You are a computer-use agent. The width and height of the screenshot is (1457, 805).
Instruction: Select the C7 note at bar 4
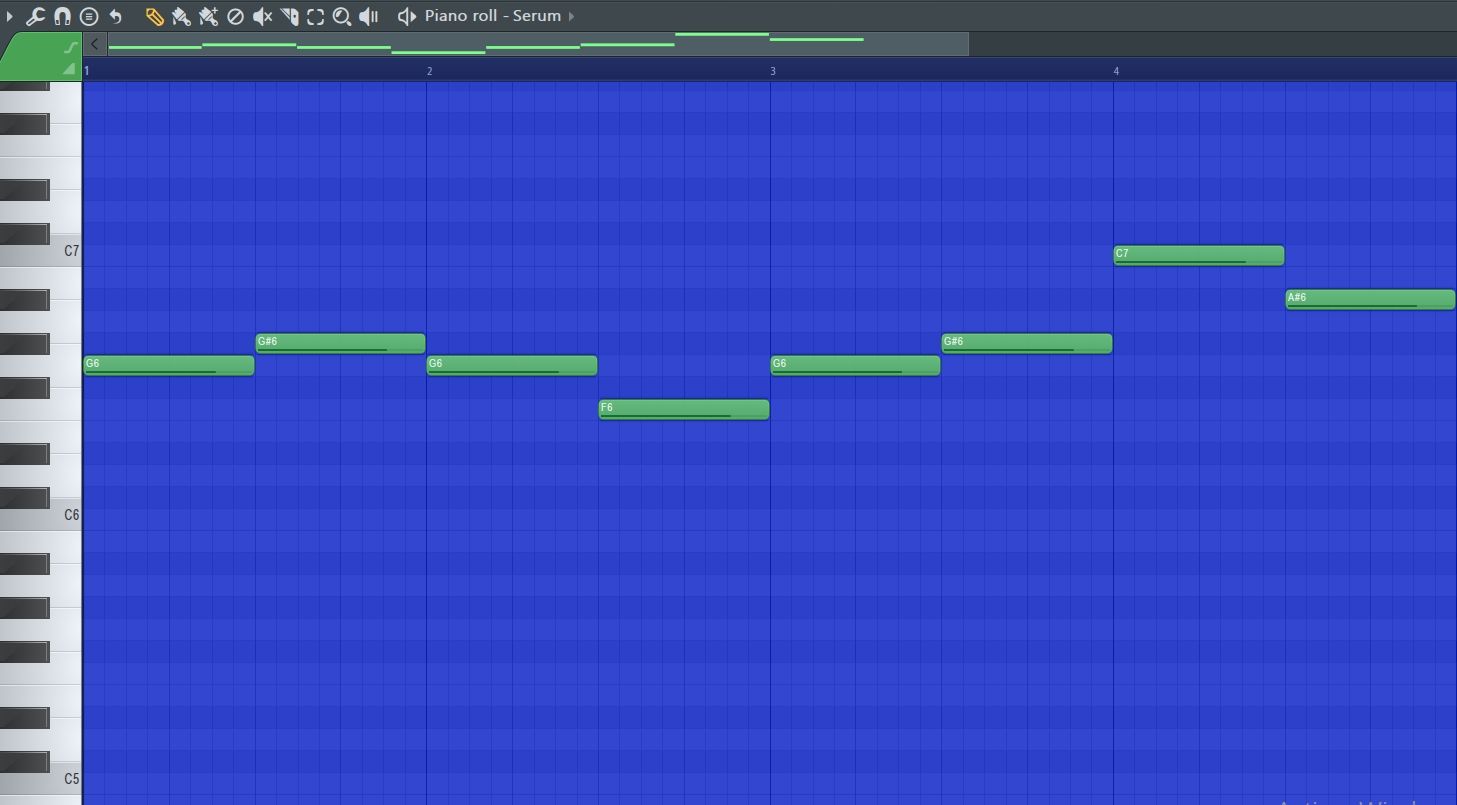coord(1199,256)
